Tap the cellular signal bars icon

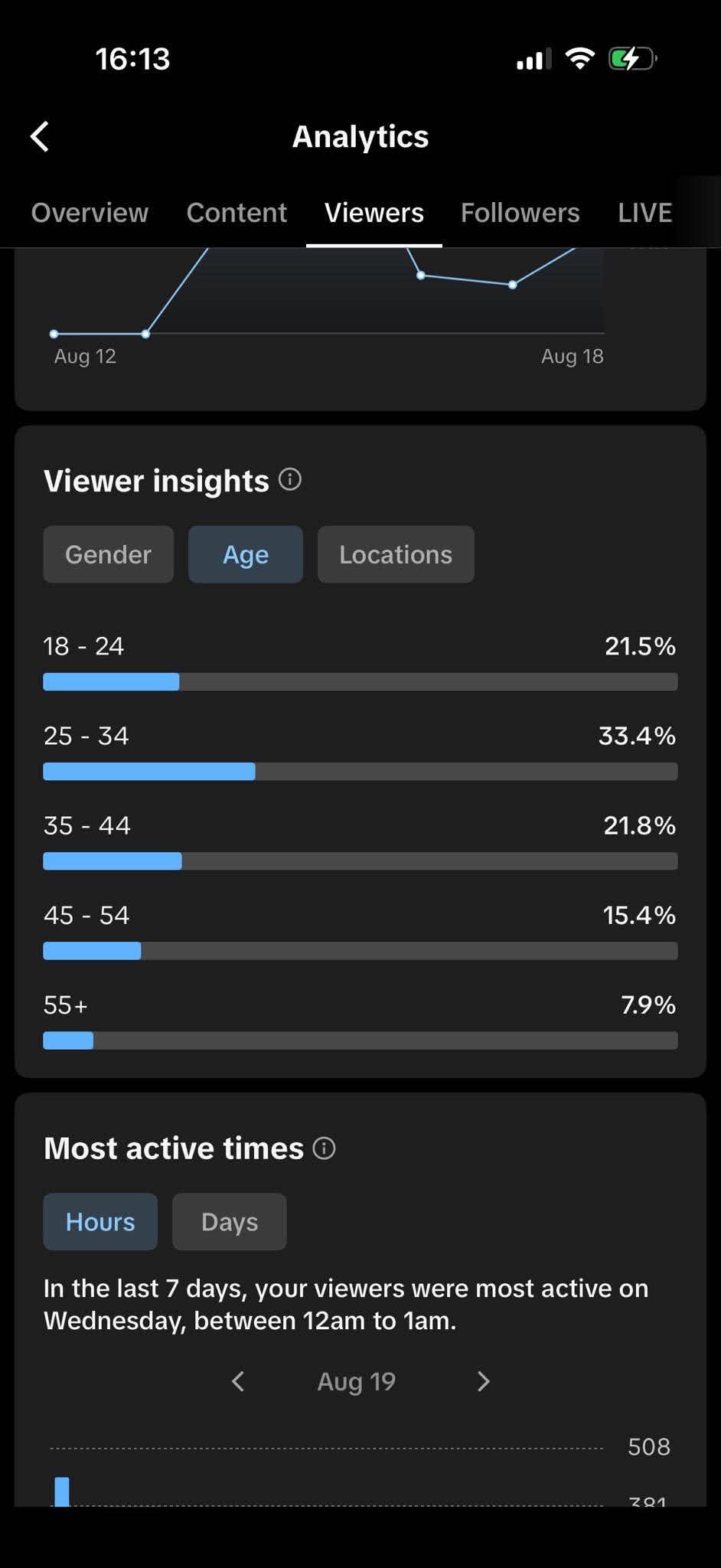tap(533, 59)
